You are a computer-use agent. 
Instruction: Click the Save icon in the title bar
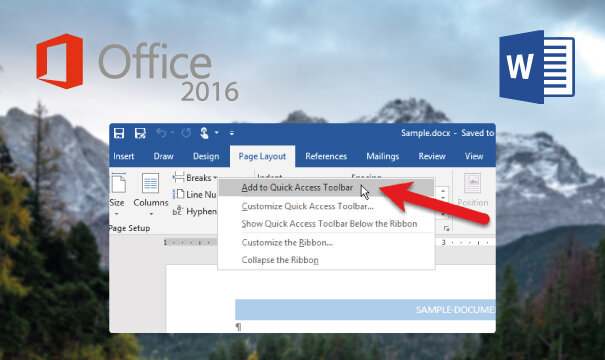click(119, 133)
